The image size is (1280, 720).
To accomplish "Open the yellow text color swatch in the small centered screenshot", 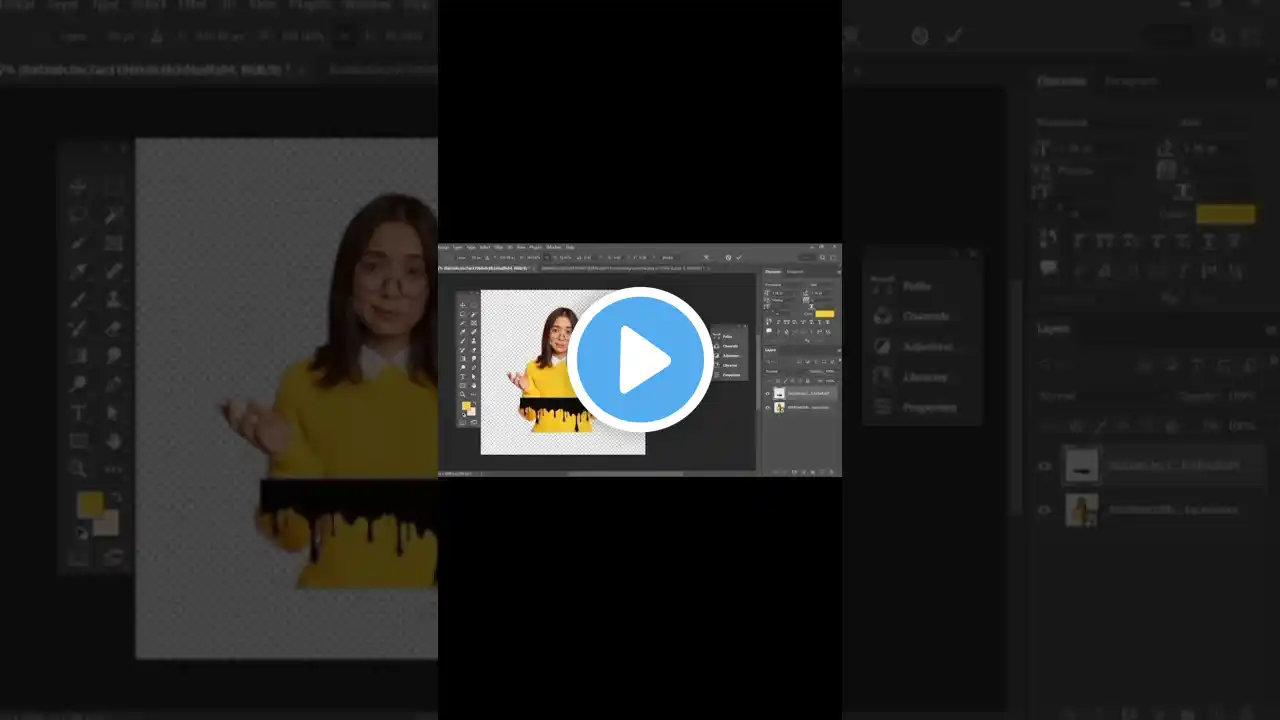I will click(824, 314).
